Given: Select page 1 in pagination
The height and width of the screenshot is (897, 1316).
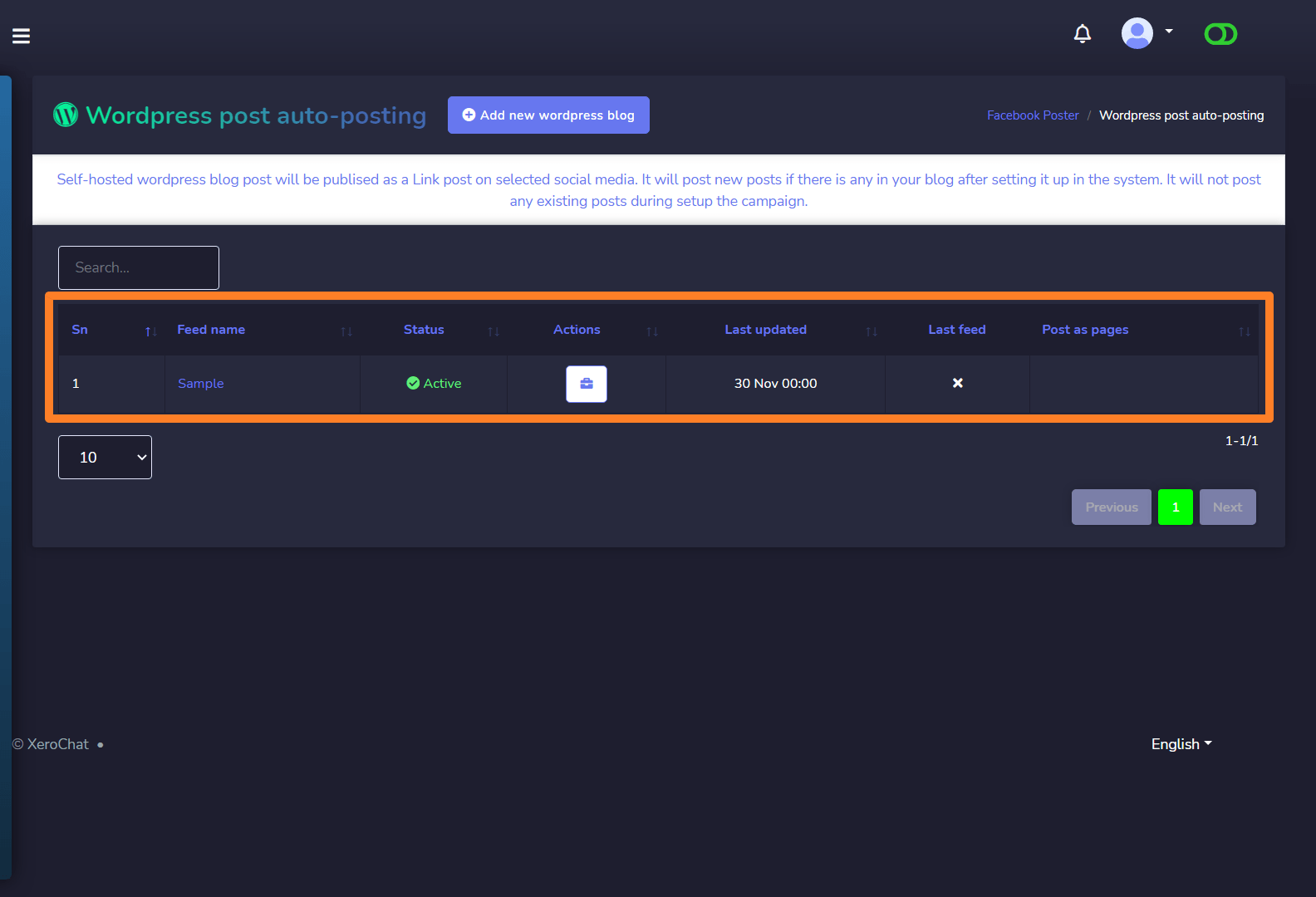Looking at the screenshot, I should tap(1176, 507).
